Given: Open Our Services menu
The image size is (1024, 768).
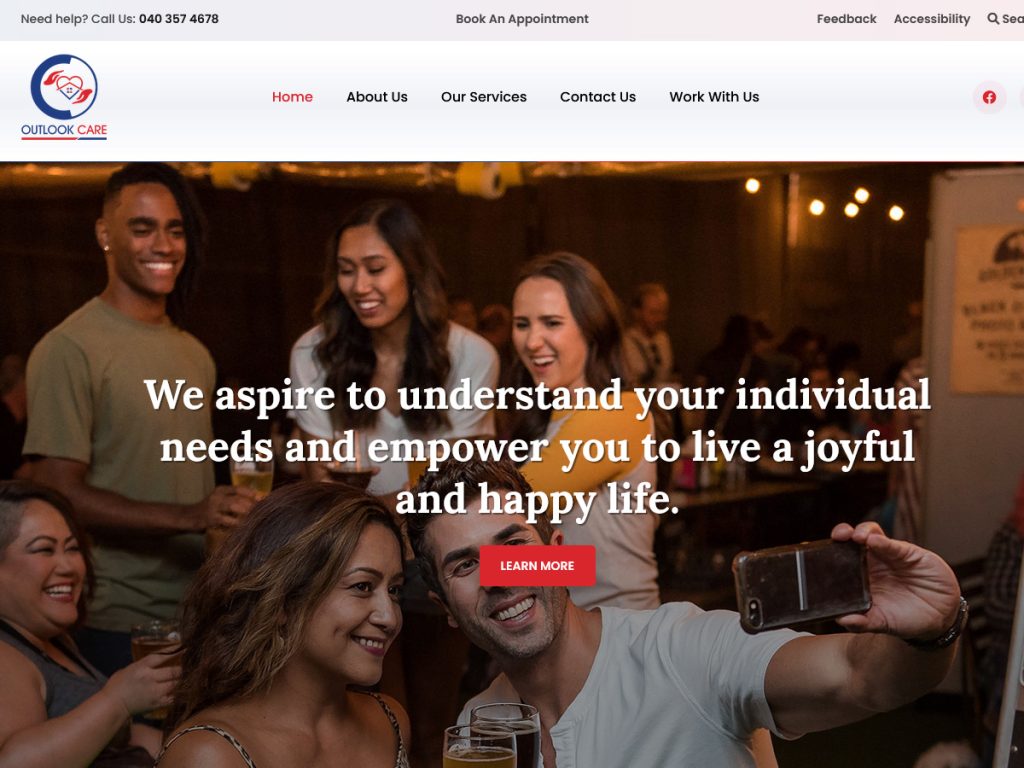Looking at the screenshot, I should coord(483,97).
